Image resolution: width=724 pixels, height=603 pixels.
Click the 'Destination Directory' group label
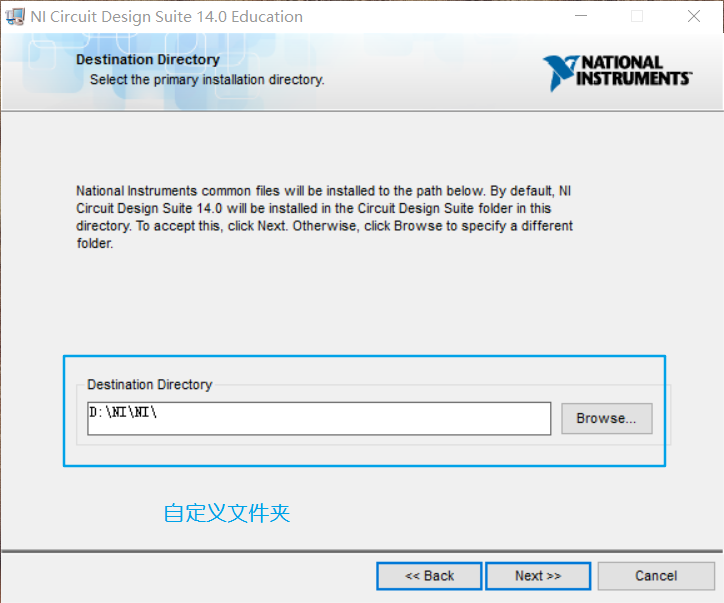pos(150,384)
